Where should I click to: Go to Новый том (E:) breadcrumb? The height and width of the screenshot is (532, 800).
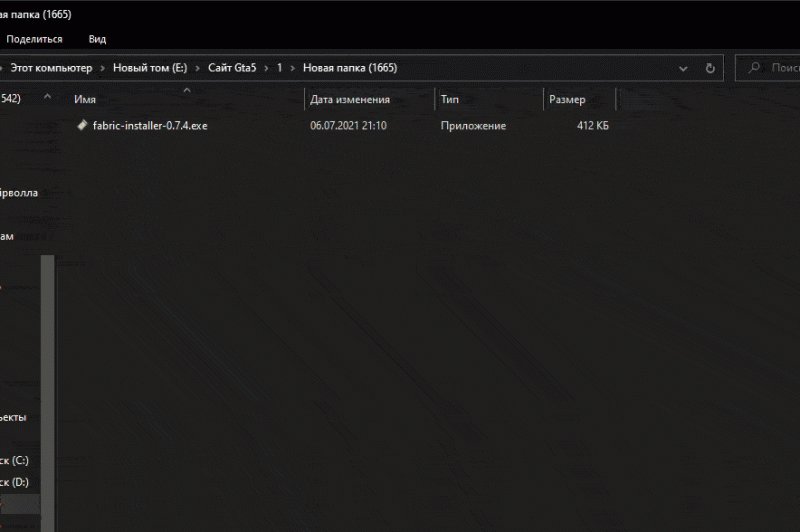tap(150, 68)
